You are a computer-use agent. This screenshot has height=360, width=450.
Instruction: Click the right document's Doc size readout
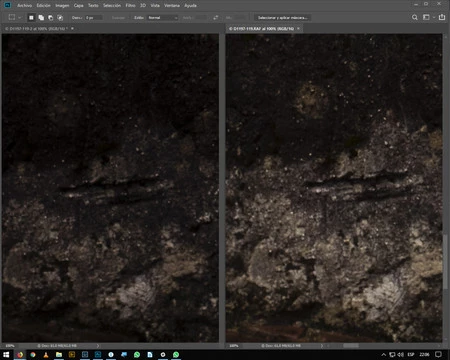click(281, 346)
